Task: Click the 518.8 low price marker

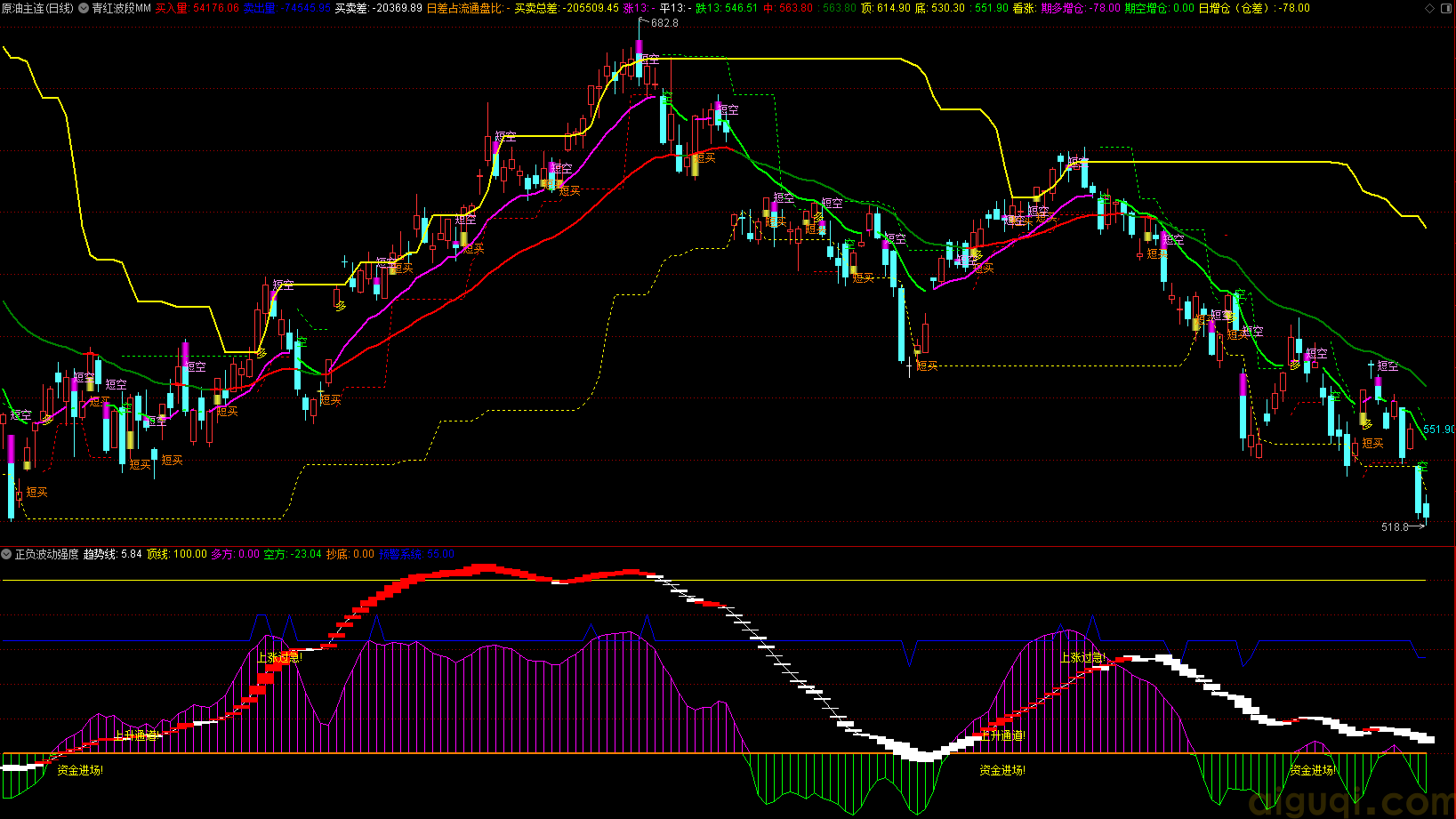Action: 1395,527
